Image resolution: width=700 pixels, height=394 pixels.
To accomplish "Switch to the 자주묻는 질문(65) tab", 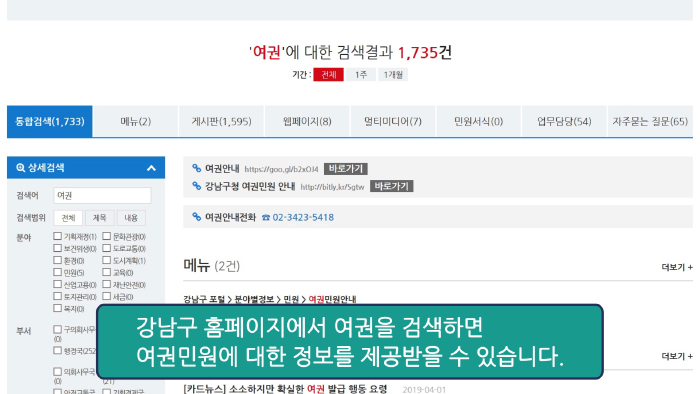I will [650, 121].
